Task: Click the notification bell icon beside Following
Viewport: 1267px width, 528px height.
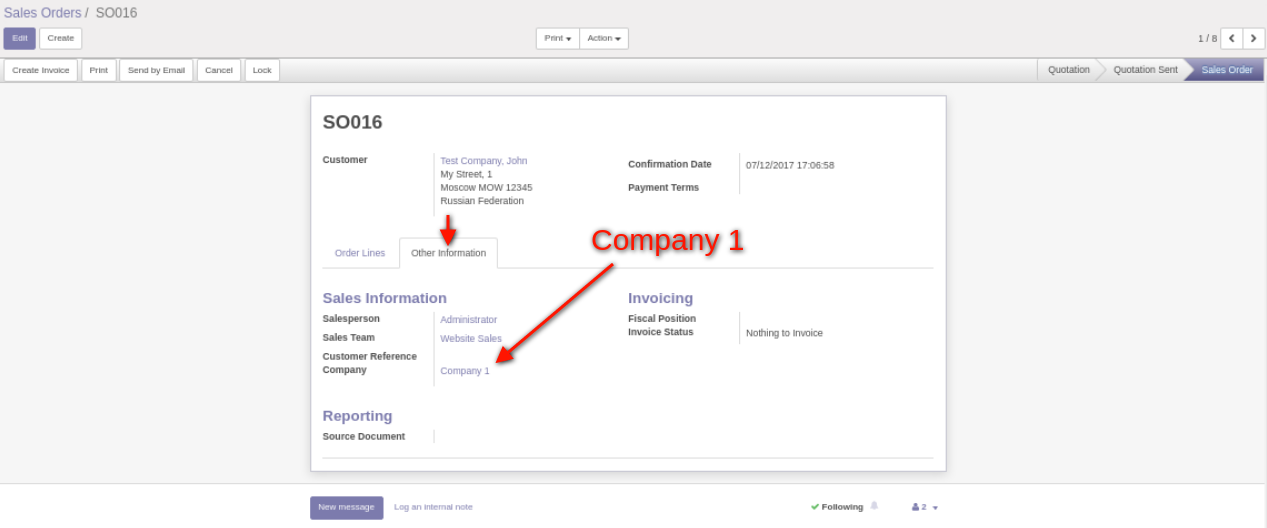Action: click(x=874, y=507)
